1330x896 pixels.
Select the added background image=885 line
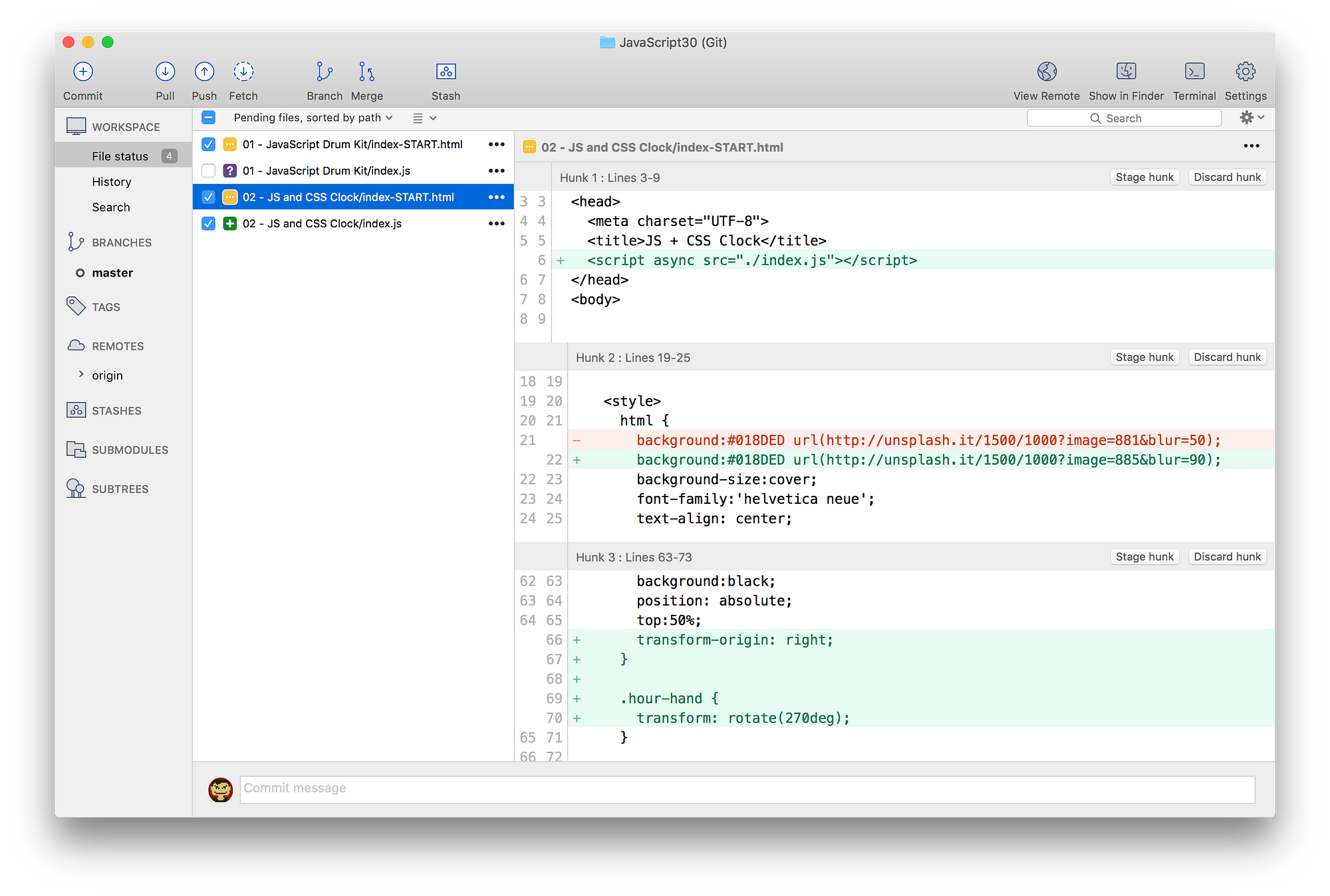(x=921, y=460)
